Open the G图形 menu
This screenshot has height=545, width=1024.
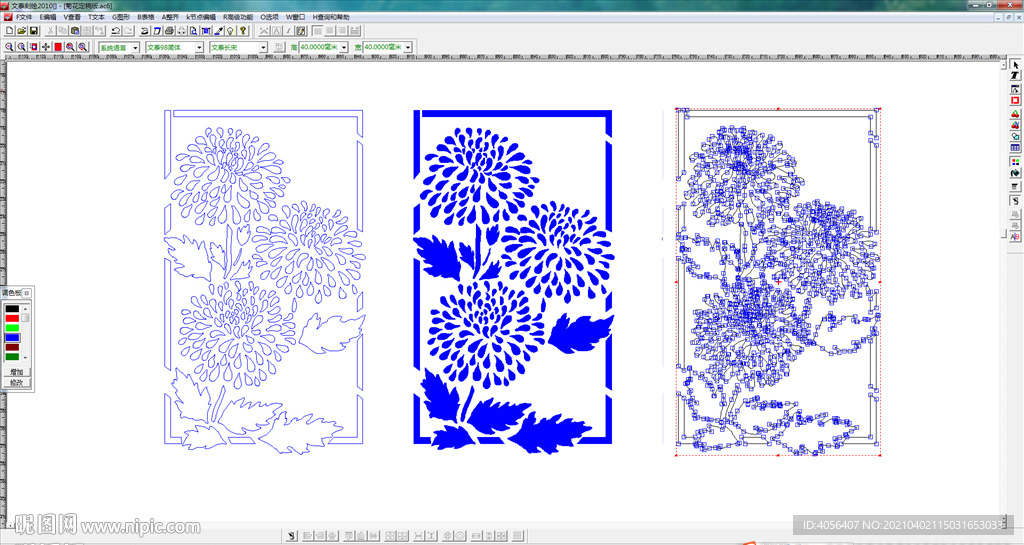(121, 17)
